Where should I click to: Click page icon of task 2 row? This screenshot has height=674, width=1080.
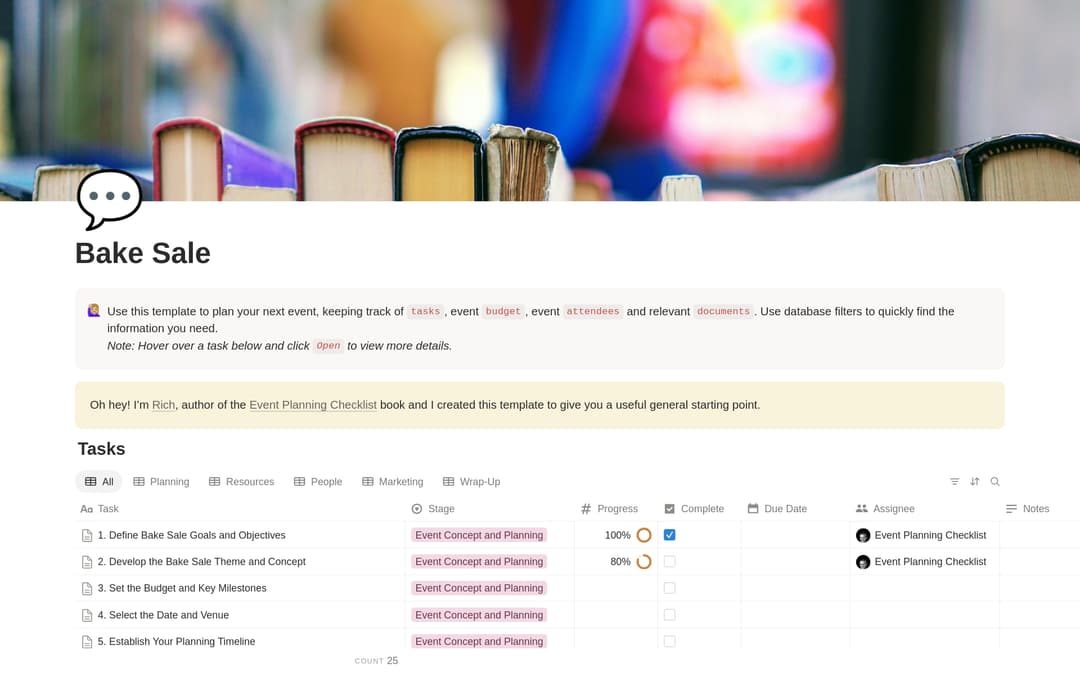tap(87, 562)
